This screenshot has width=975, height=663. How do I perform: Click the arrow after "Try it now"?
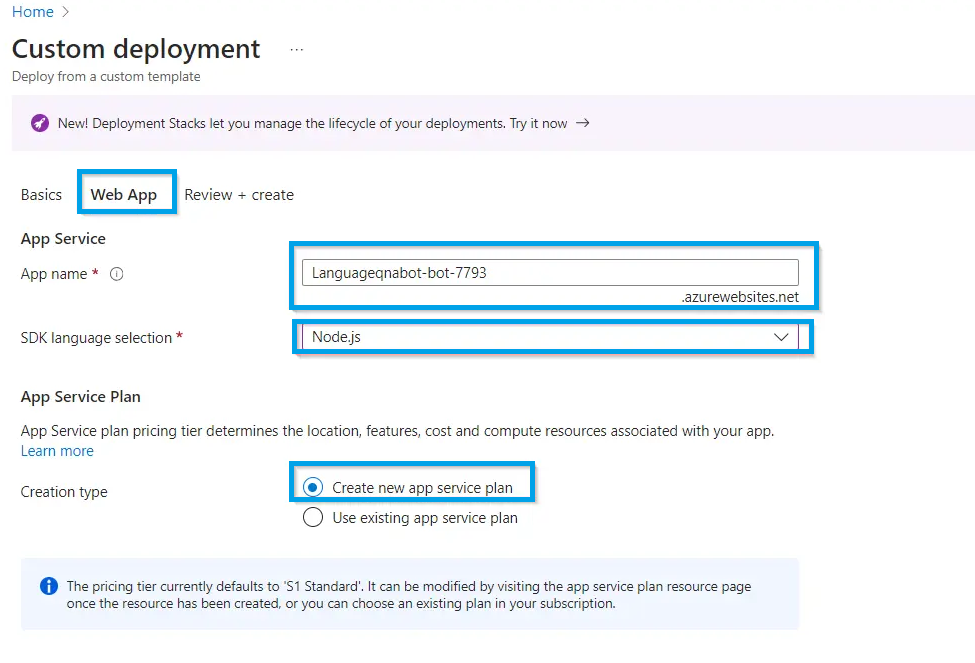coord(583,123)
